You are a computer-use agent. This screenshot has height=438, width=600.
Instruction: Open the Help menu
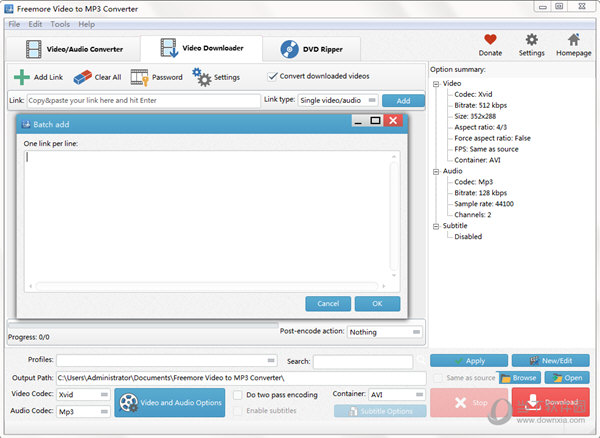pos(86,24)
